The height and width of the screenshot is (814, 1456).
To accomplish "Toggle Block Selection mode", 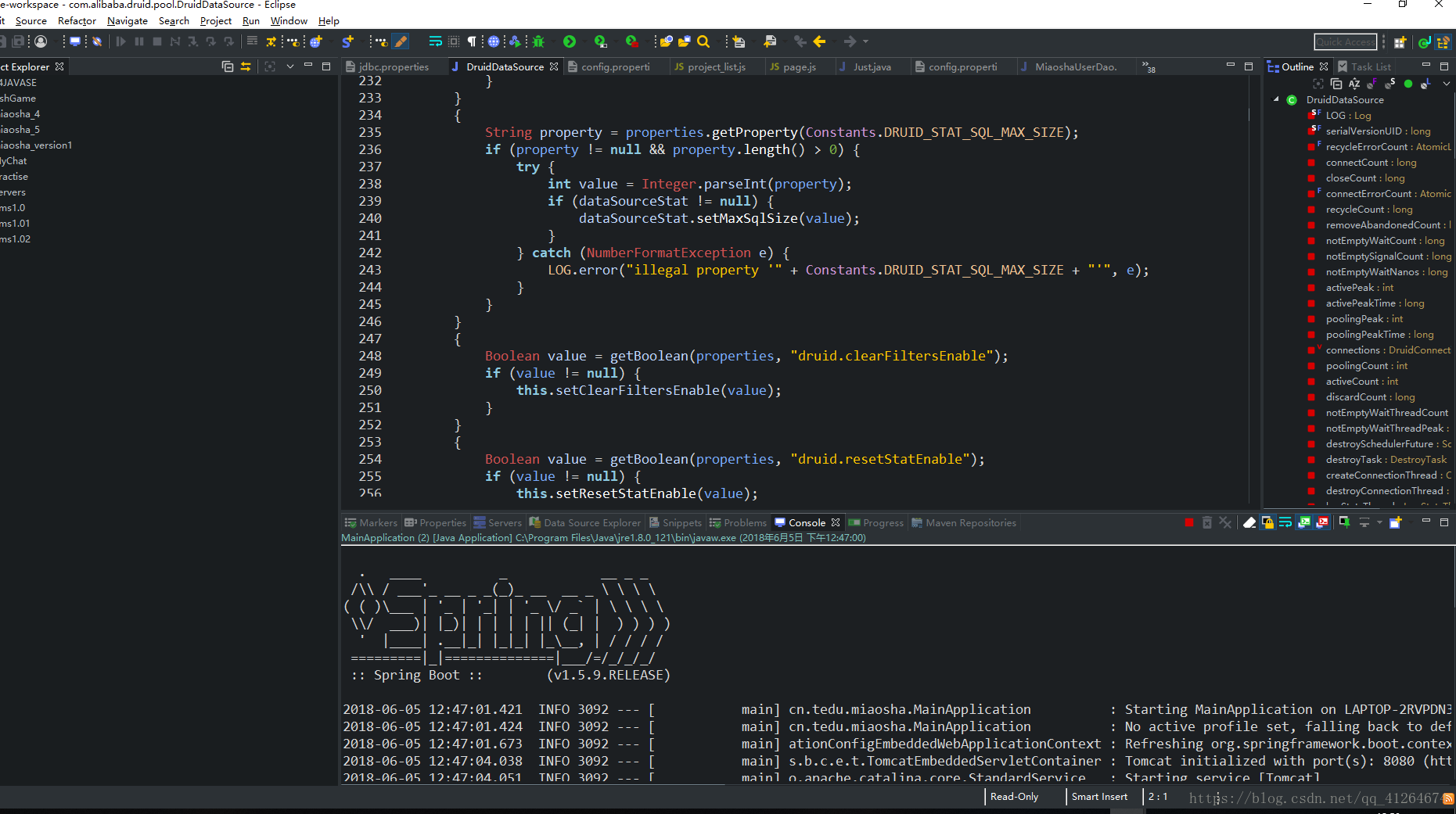I will coord(454,41).
